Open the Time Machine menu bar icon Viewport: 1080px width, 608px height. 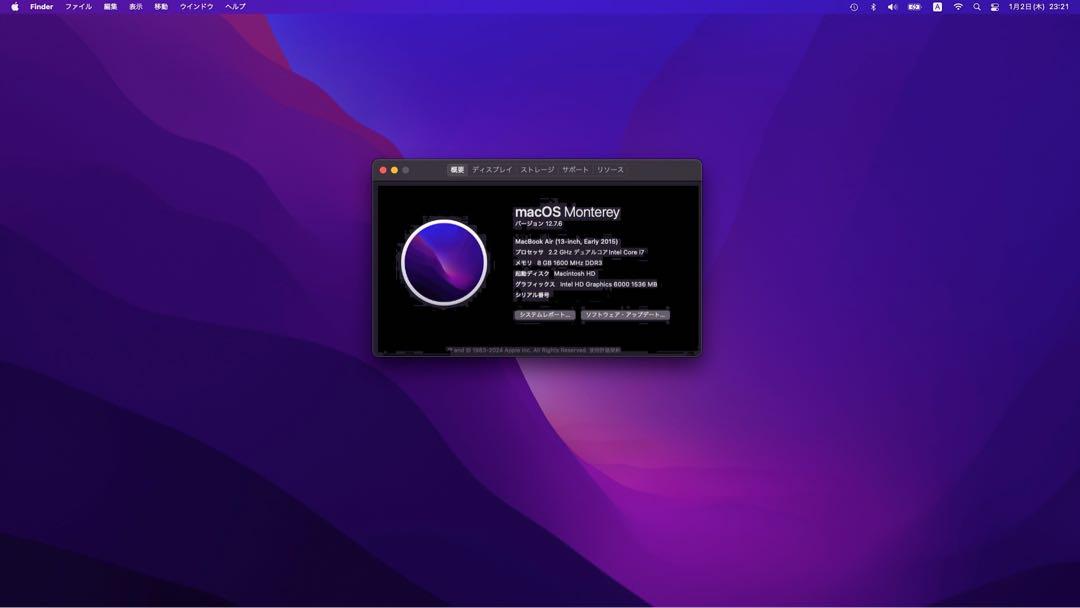[853, 7]
